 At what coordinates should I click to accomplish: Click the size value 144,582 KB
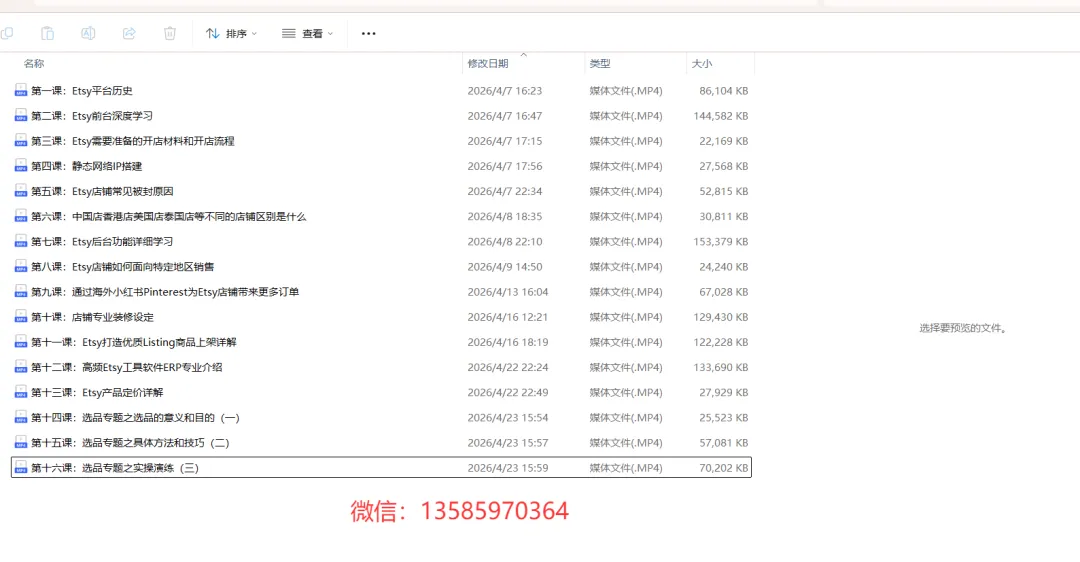720,116
